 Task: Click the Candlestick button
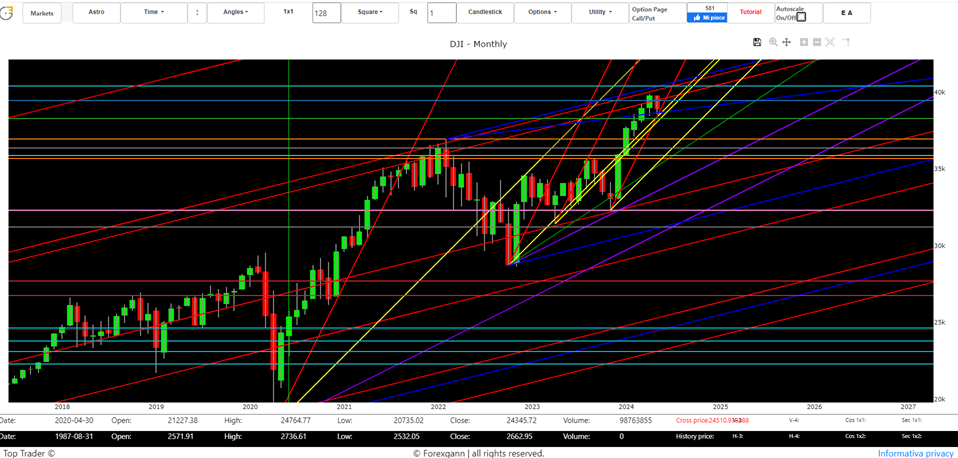pyautogui.click(x=485, y=12)
